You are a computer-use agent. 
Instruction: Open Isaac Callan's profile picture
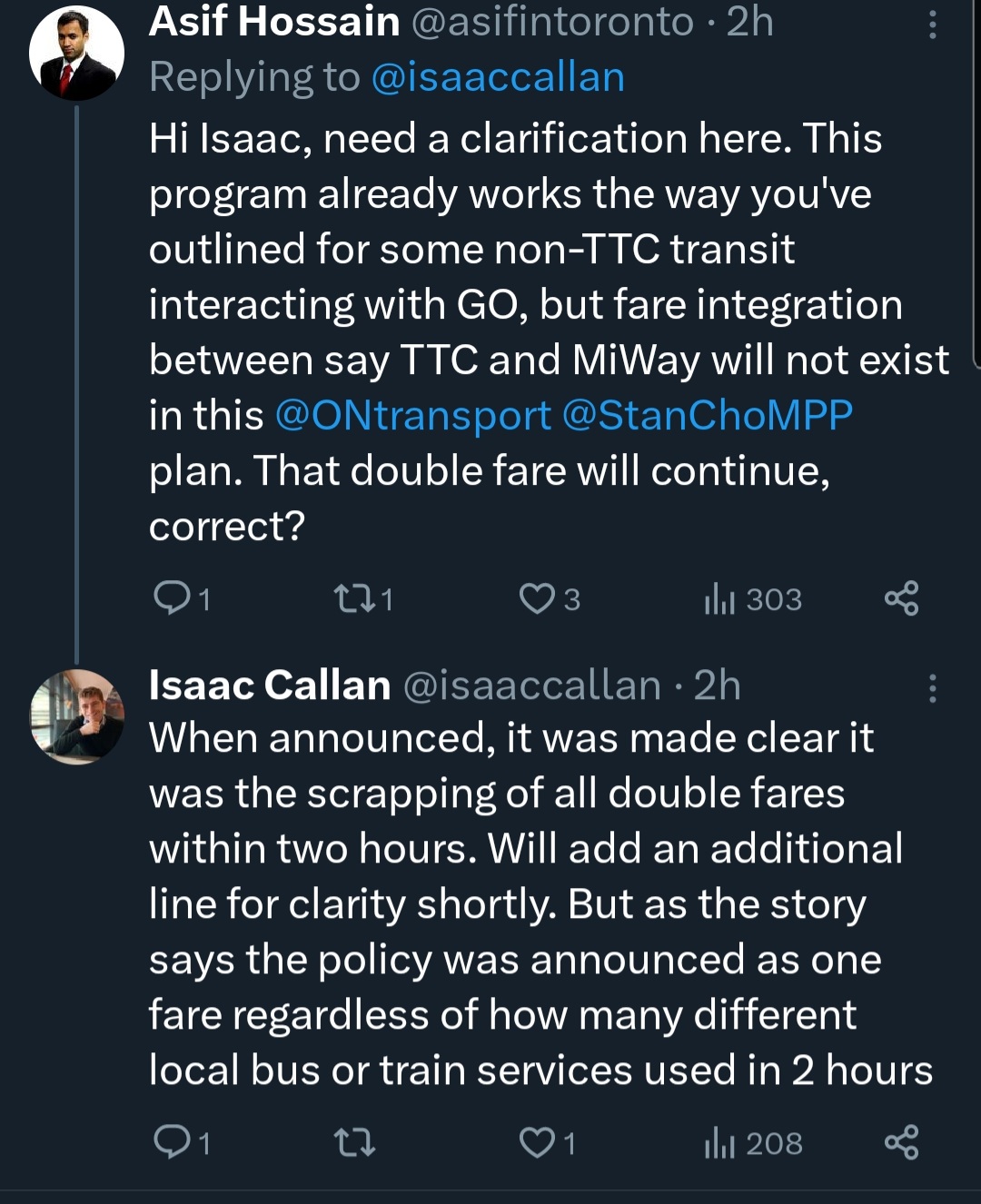tap(77, 716)
